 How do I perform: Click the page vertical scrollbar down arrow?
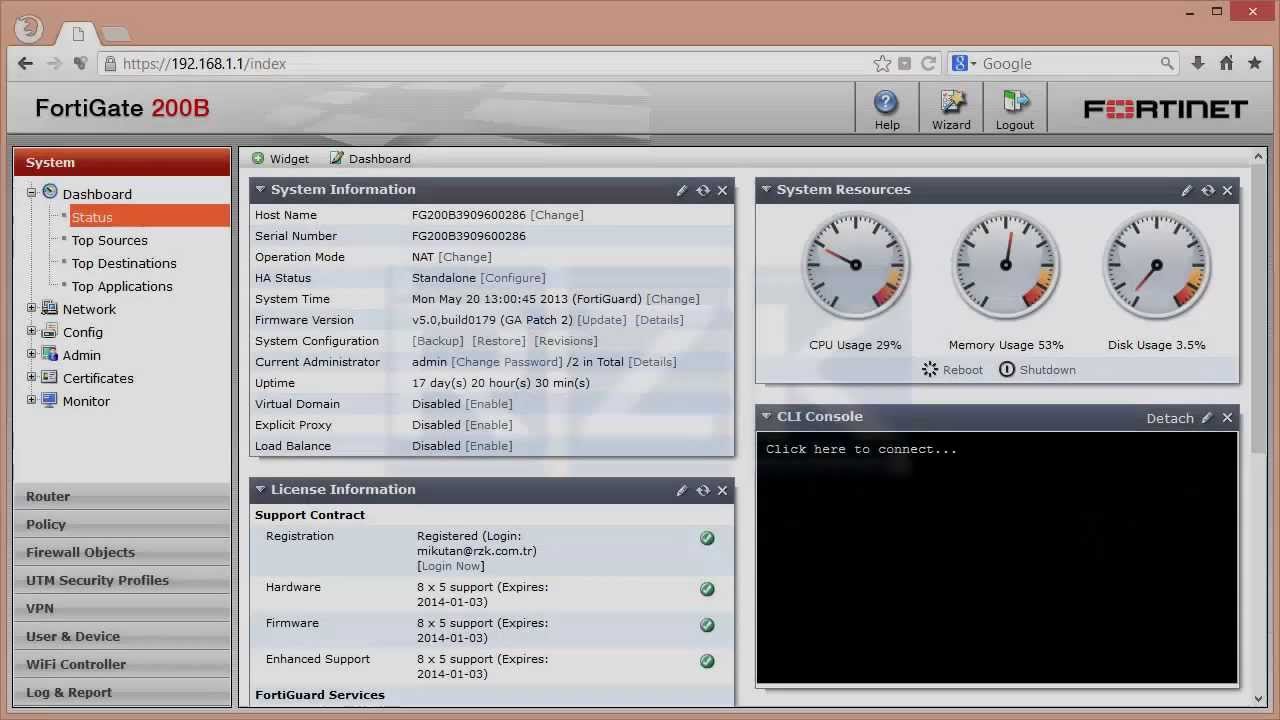click(1259, 701)
